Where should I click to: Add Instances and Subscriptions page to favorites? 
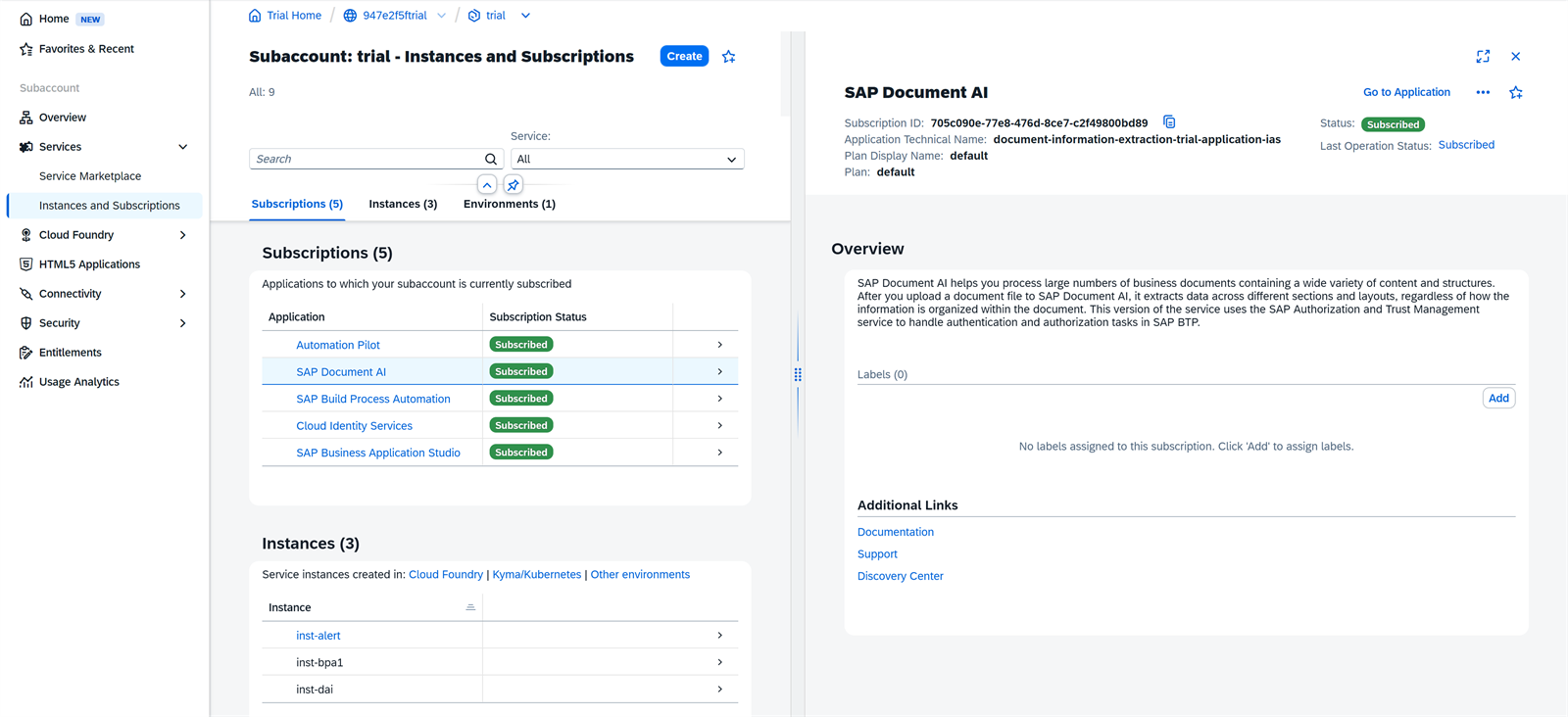click(x=729, y=57)
